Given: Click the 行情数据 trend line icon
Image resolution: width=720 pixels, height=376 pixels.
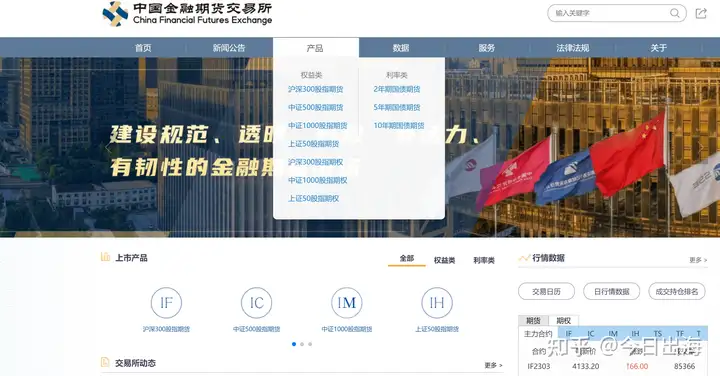Looking at the screenshot, I should [x=524, y=258].
